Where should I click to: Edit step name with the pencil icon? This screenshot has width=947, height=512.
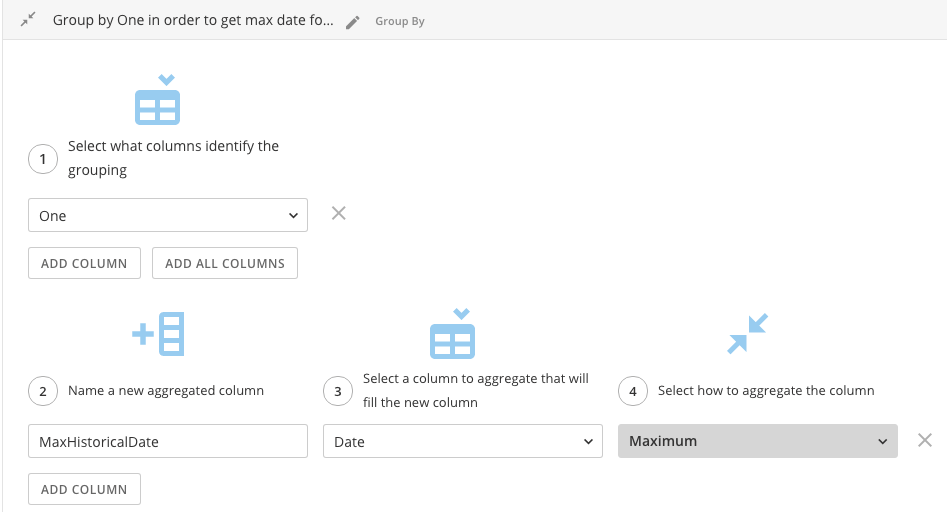tap(353, 22)
